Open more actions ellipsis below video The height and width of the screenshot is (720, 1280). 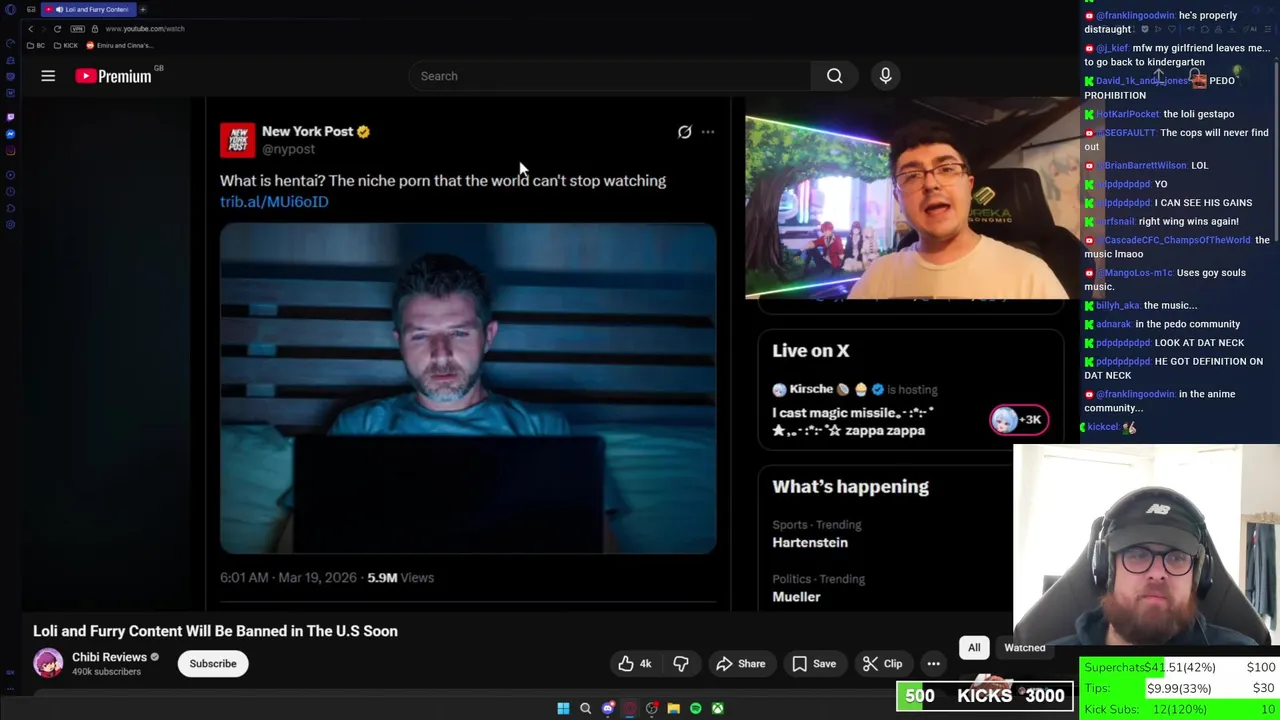tap(933, 664)
